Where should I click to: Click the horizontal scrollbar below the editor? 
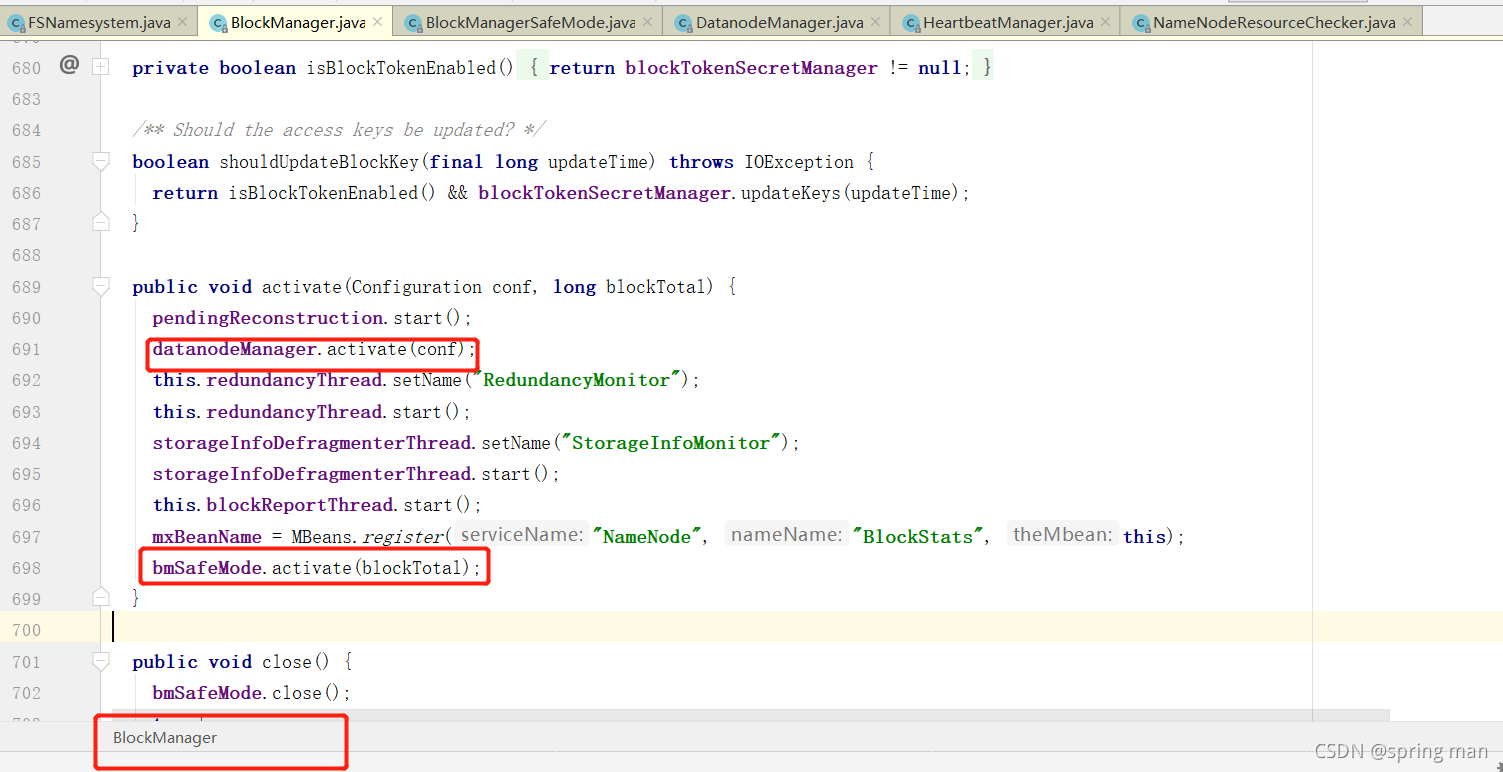click(750, 716)
